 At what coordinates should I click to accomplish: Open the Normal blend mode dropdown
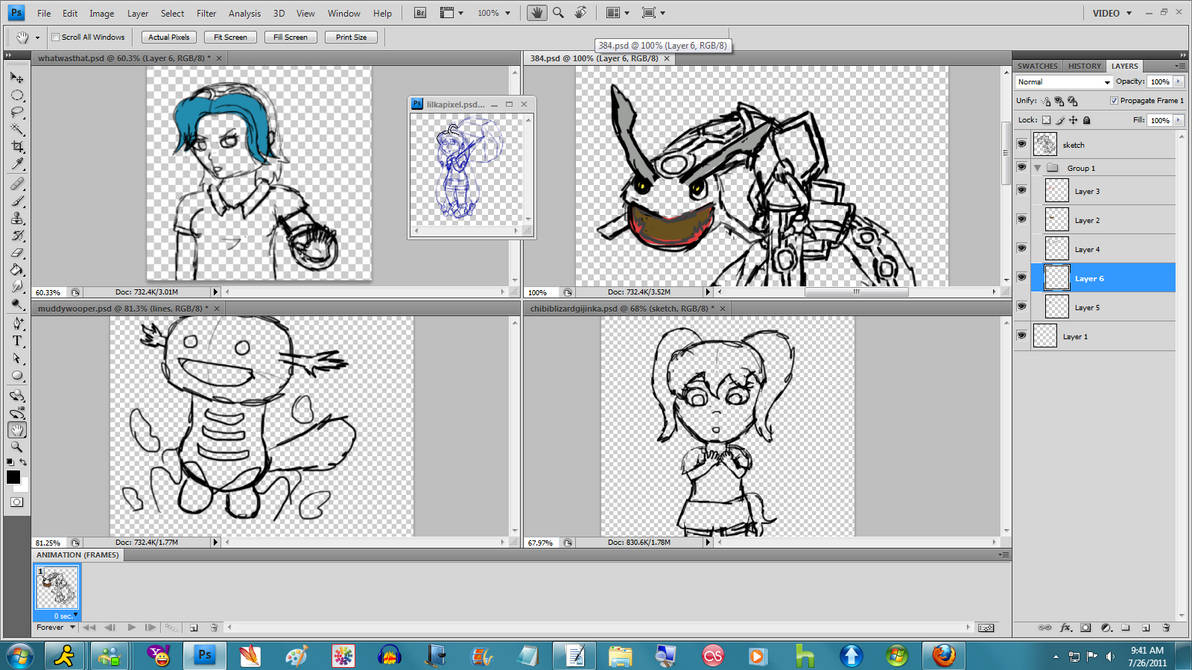click(1063, 81)
